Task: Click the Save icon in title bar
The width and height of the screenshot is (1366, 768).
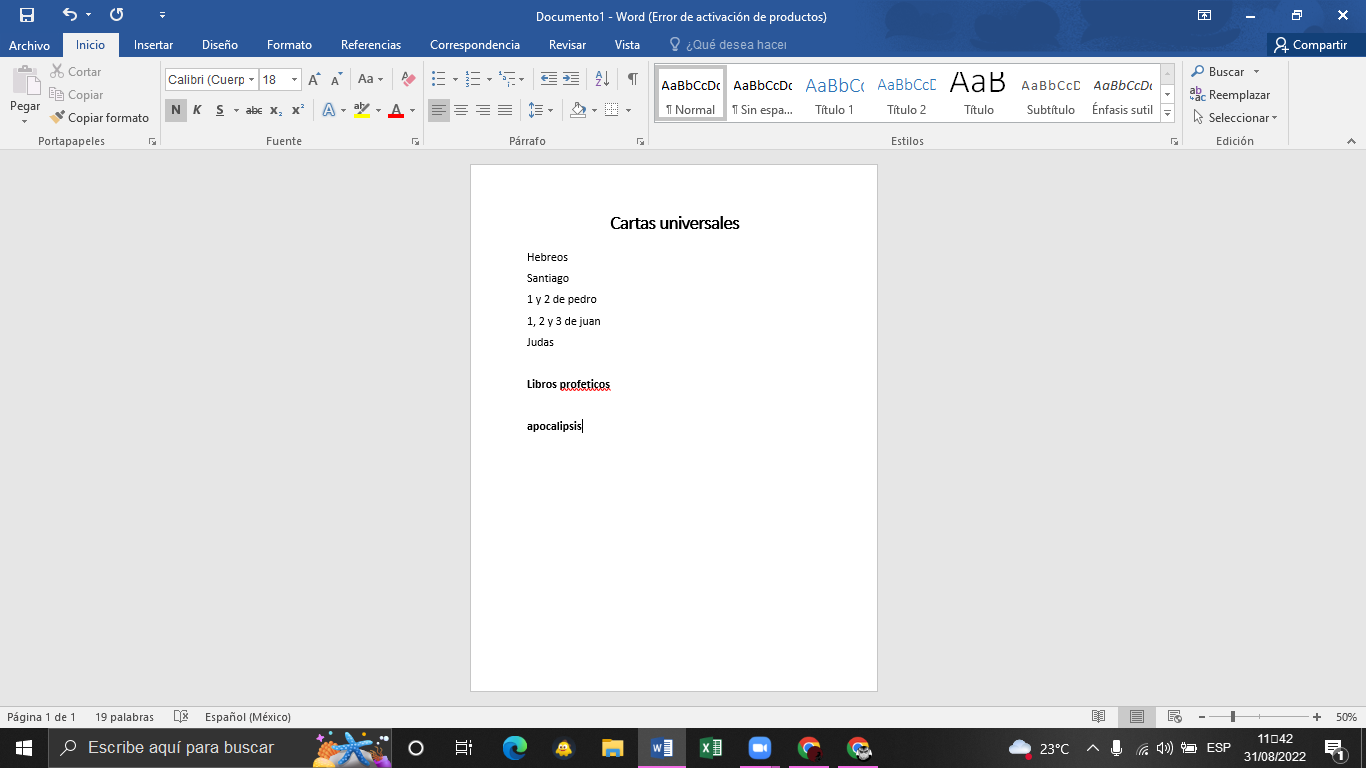Action: coord(27,15)
